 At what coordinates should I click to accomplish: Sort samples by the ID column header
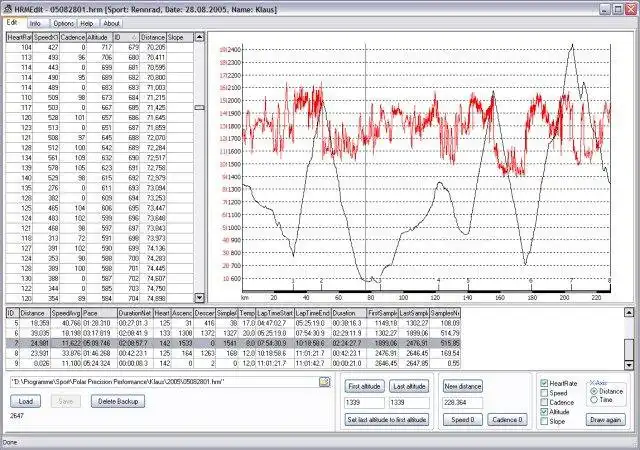126,37
